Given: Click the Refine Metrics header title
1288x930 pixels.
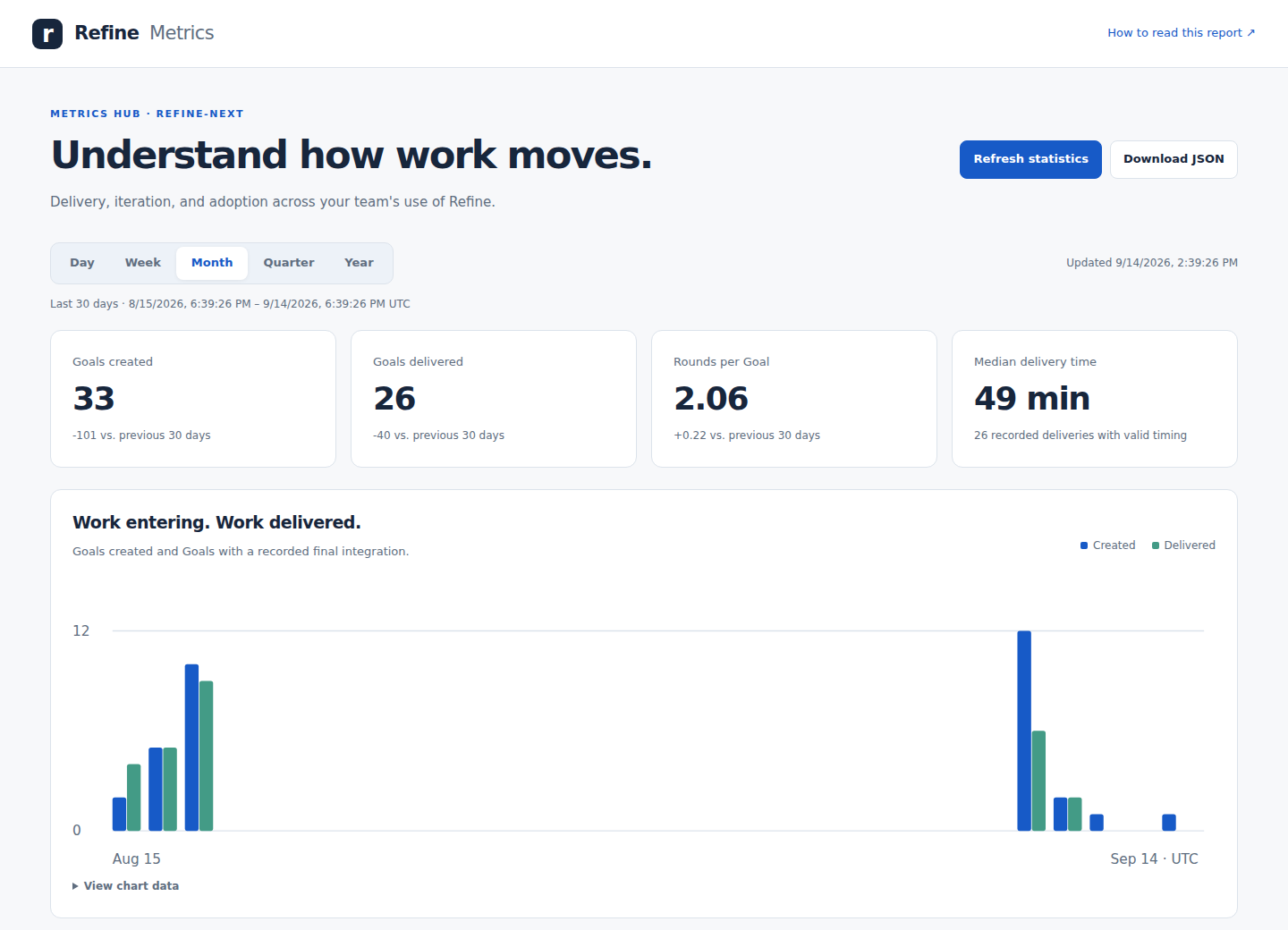Looking at the screenshot, I should [x=144, y=33].
